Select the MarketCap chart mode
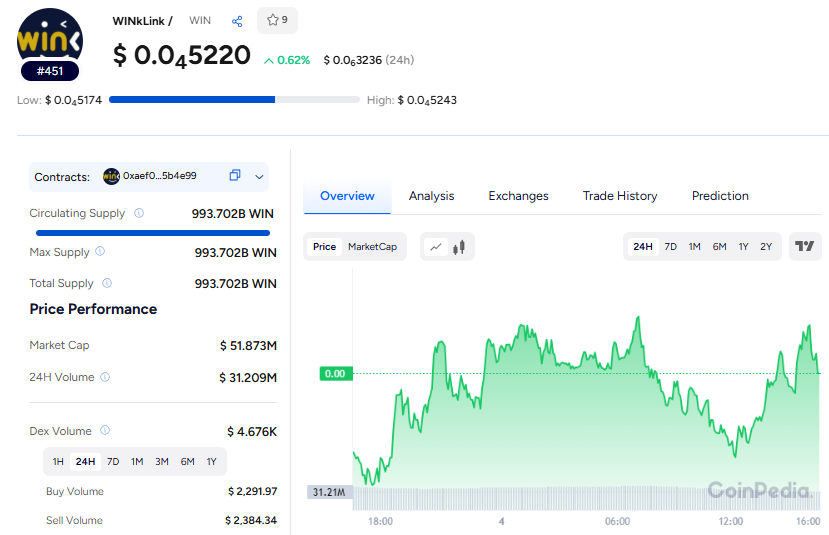This screenshot has height=535, width=829. [x=372, y=247]
